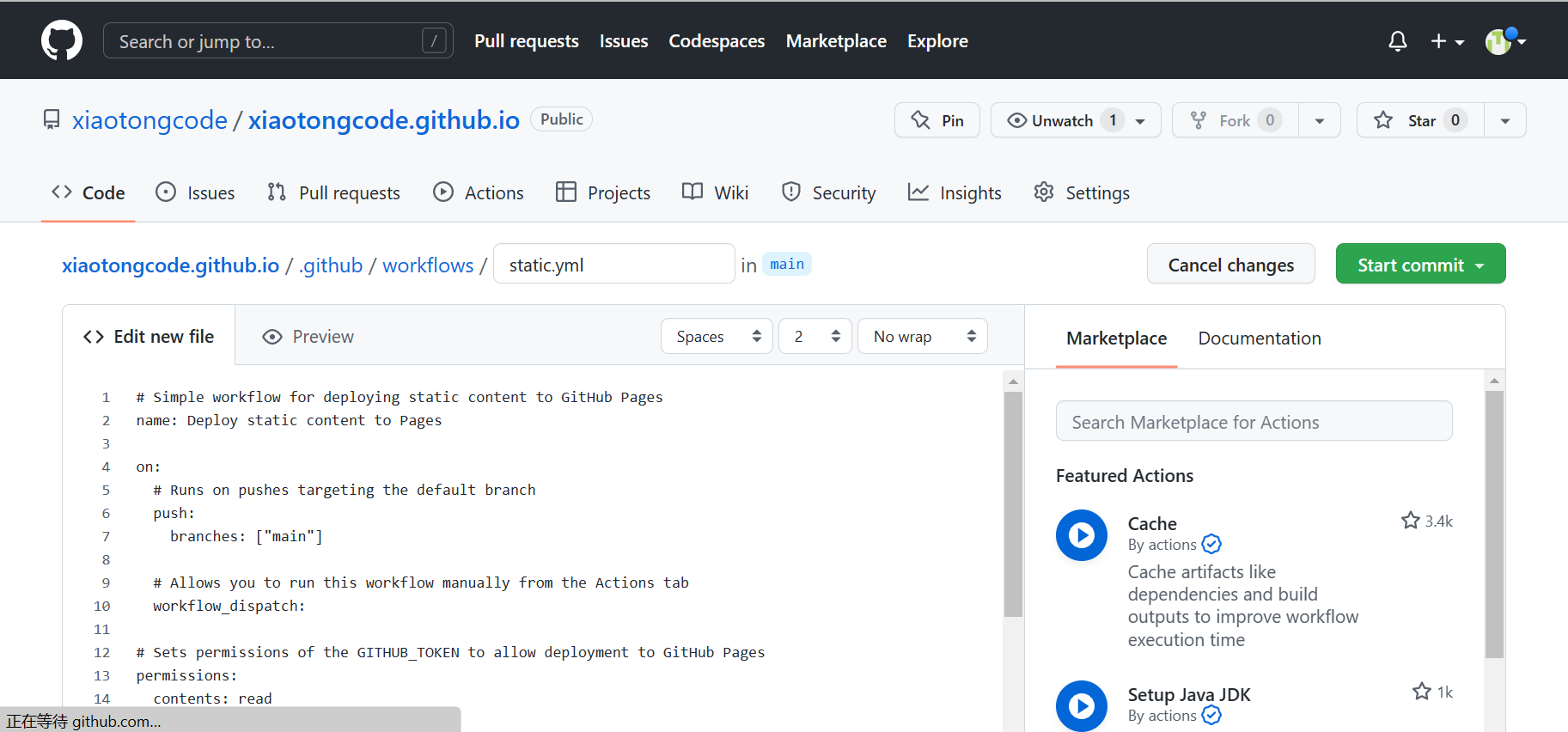Open the Cache action play icon
The image size is (1568, 732).
point(1082,535)
